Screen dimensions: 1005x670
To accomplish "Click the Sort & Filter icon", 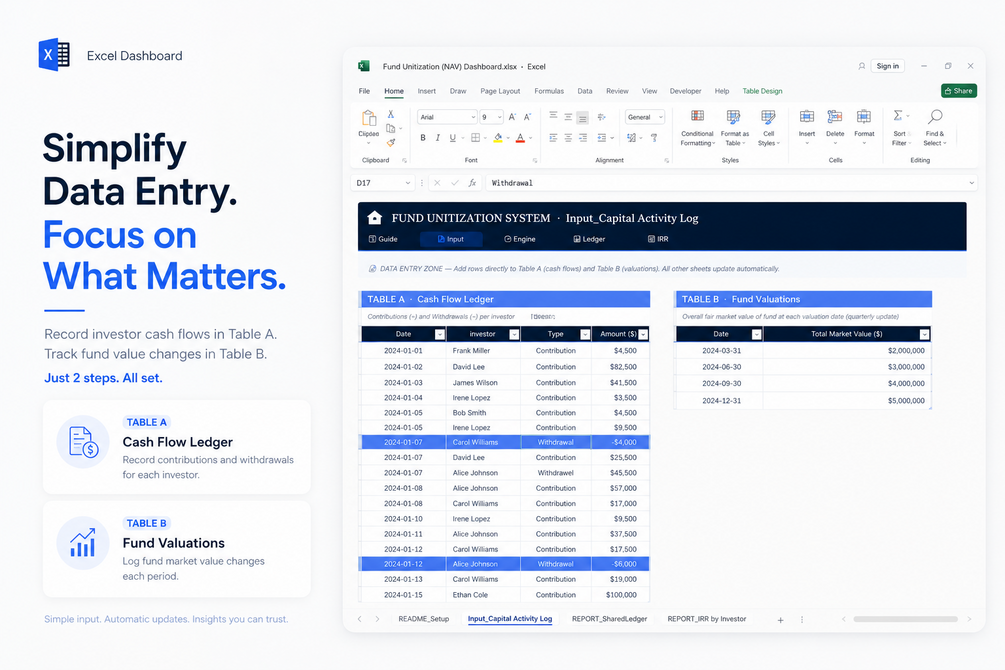I will [x=899, y=115].
